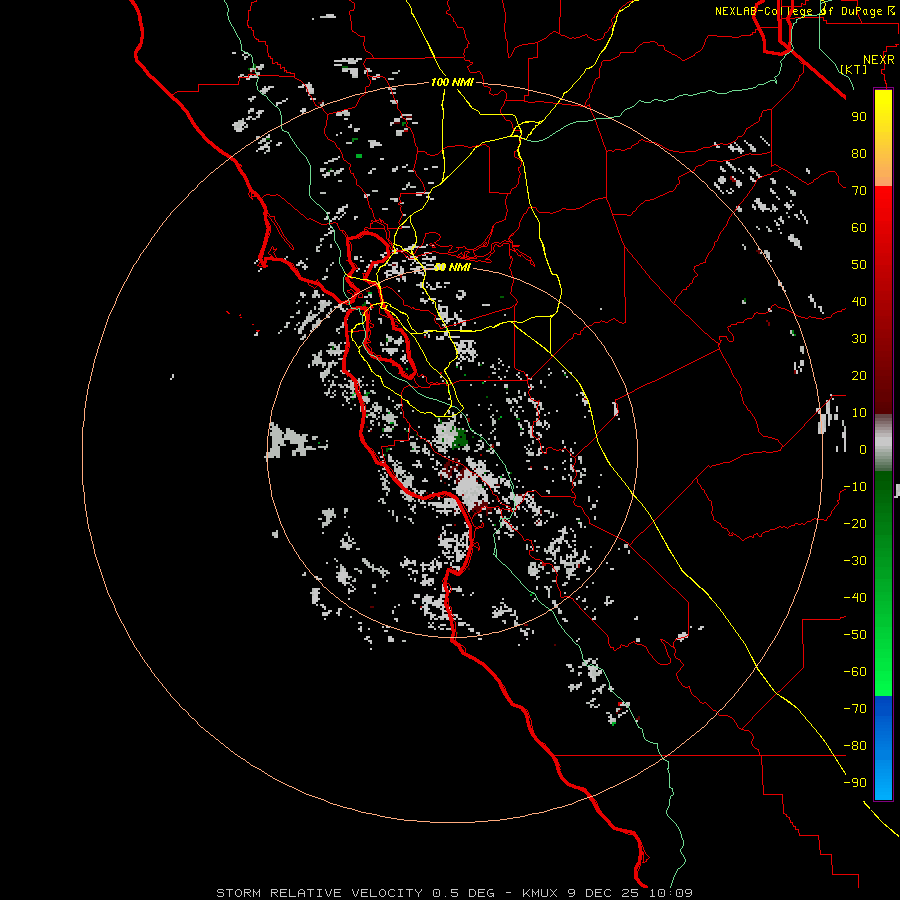The width and height of the screenshot is (900, 900).
Task: Click the 20 value on velocity scale
Action: coord(859,376)
